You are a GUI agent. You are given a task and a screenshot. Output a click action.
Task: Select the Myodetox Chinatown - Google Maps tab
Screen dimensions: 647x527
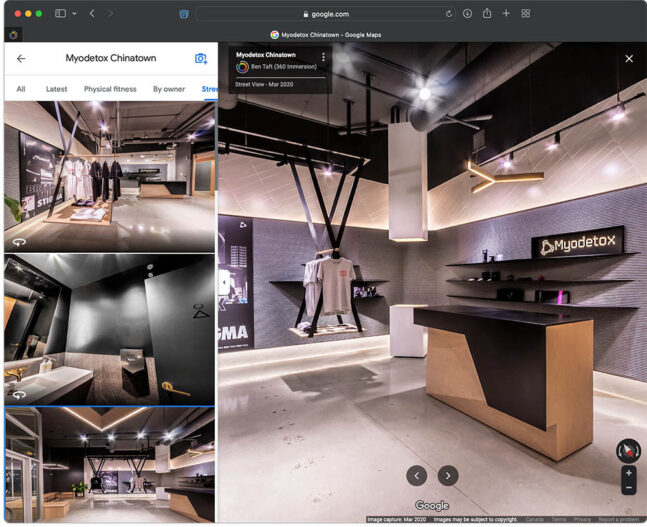coord(326,35)
